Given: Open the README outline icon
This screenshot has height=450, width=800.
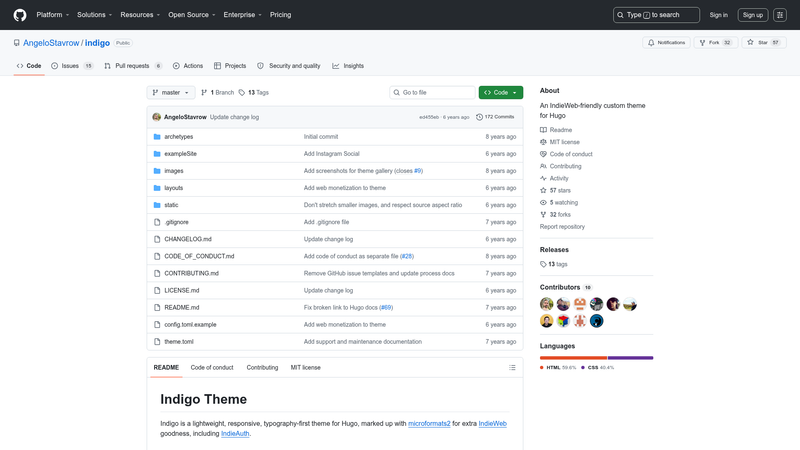Looking at the screenshot, I should tap(512, 367).
